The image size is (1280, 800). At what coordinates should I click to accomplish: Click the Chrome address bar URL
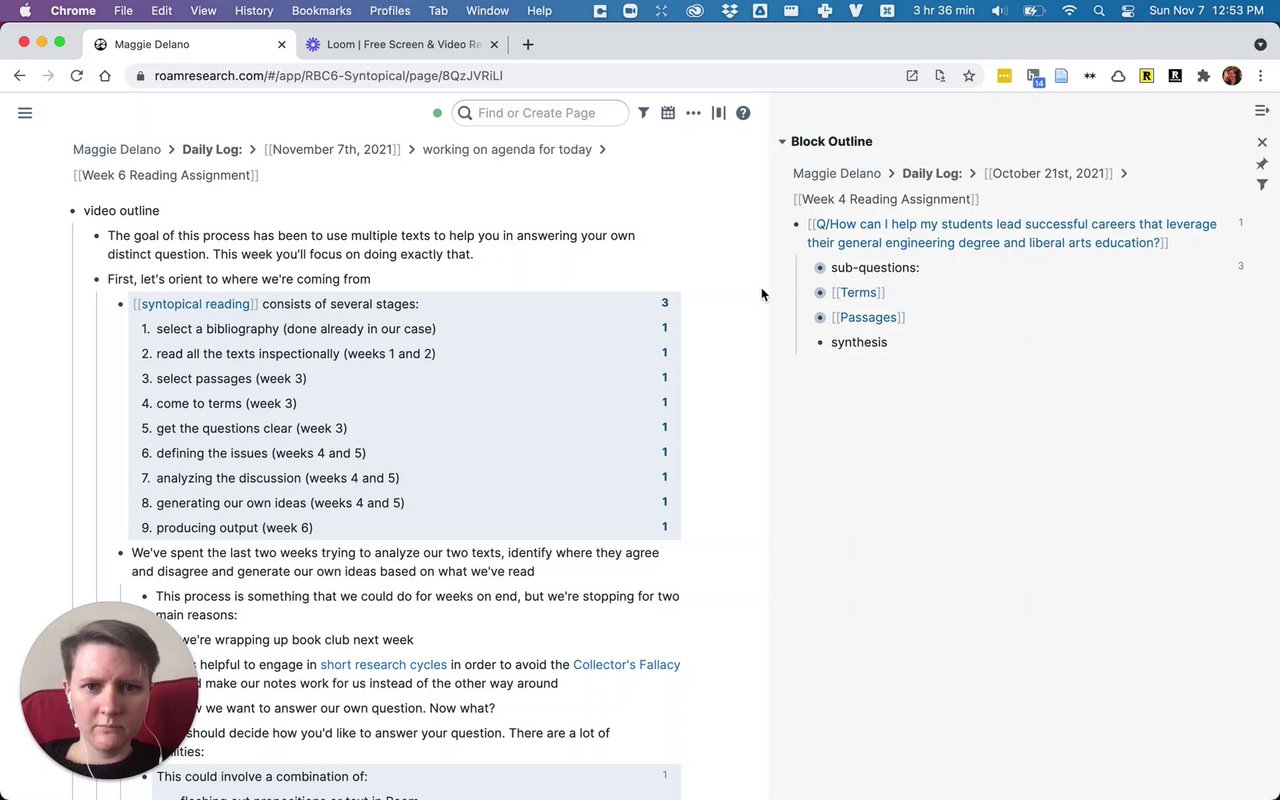[x=328, y=76]
